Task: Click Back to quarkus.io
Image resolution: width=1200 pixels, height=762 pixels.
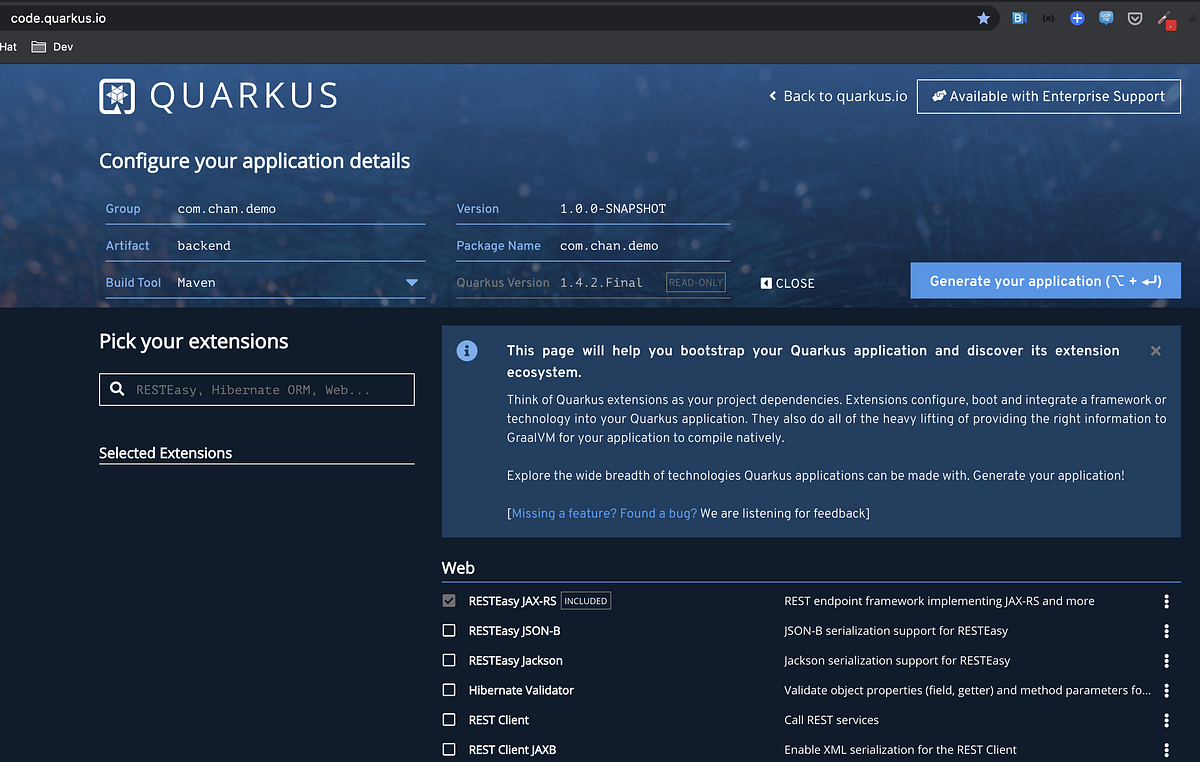Action: pos(837,96)
